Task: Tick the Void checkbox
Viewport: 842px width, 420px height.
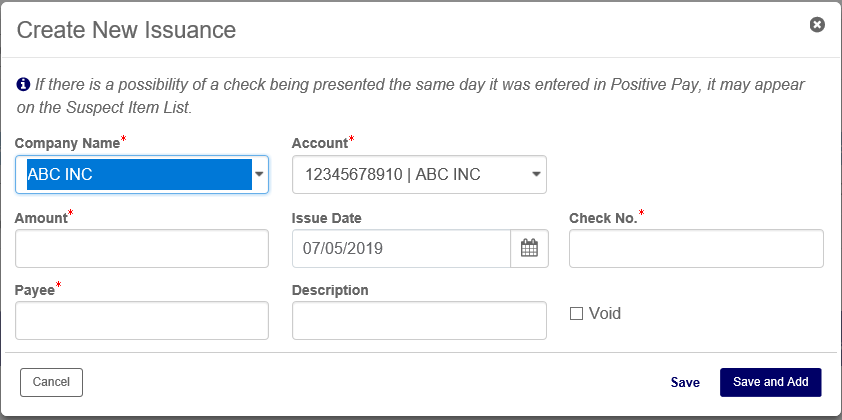Action: [x=576, y=314]
